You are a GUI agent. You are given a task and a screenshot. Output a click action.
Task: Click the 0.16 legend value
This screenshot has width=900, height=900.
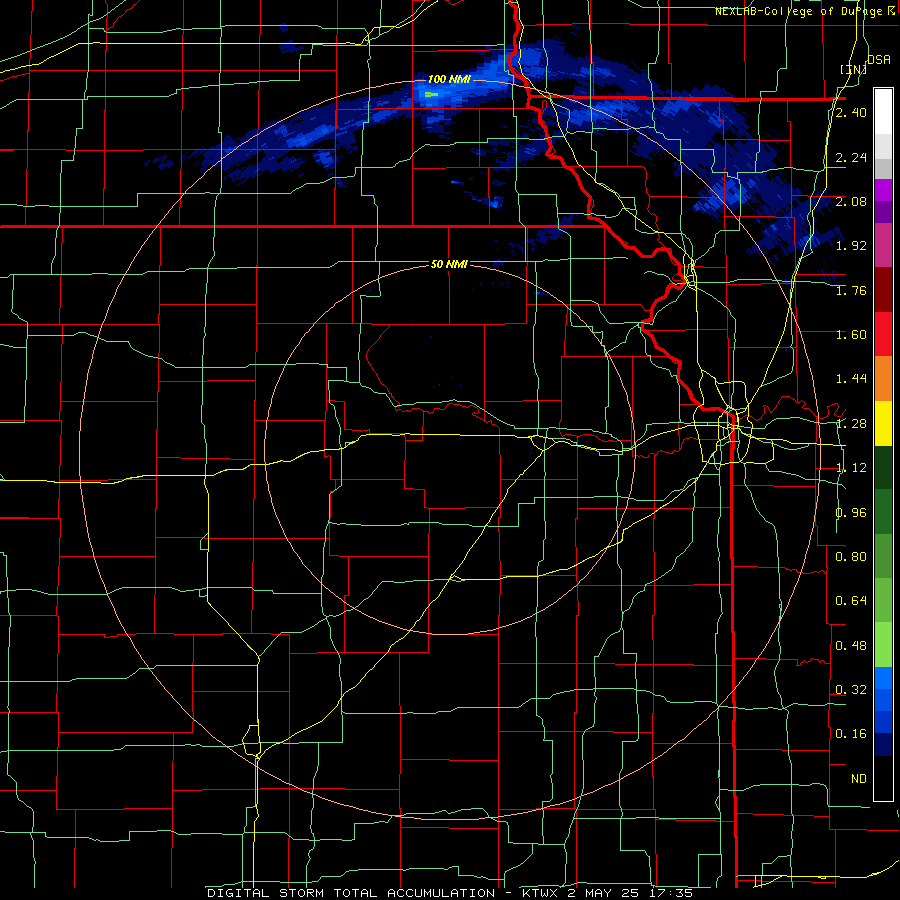[x=851, y=734]
